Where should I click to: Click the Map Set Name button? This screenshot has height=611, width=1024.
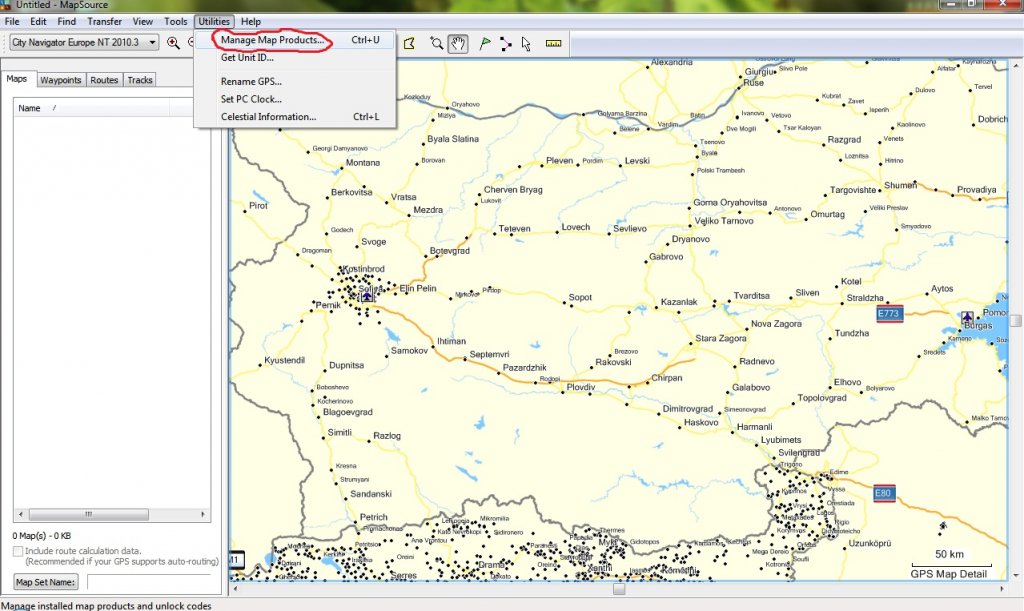pos(46,582)
